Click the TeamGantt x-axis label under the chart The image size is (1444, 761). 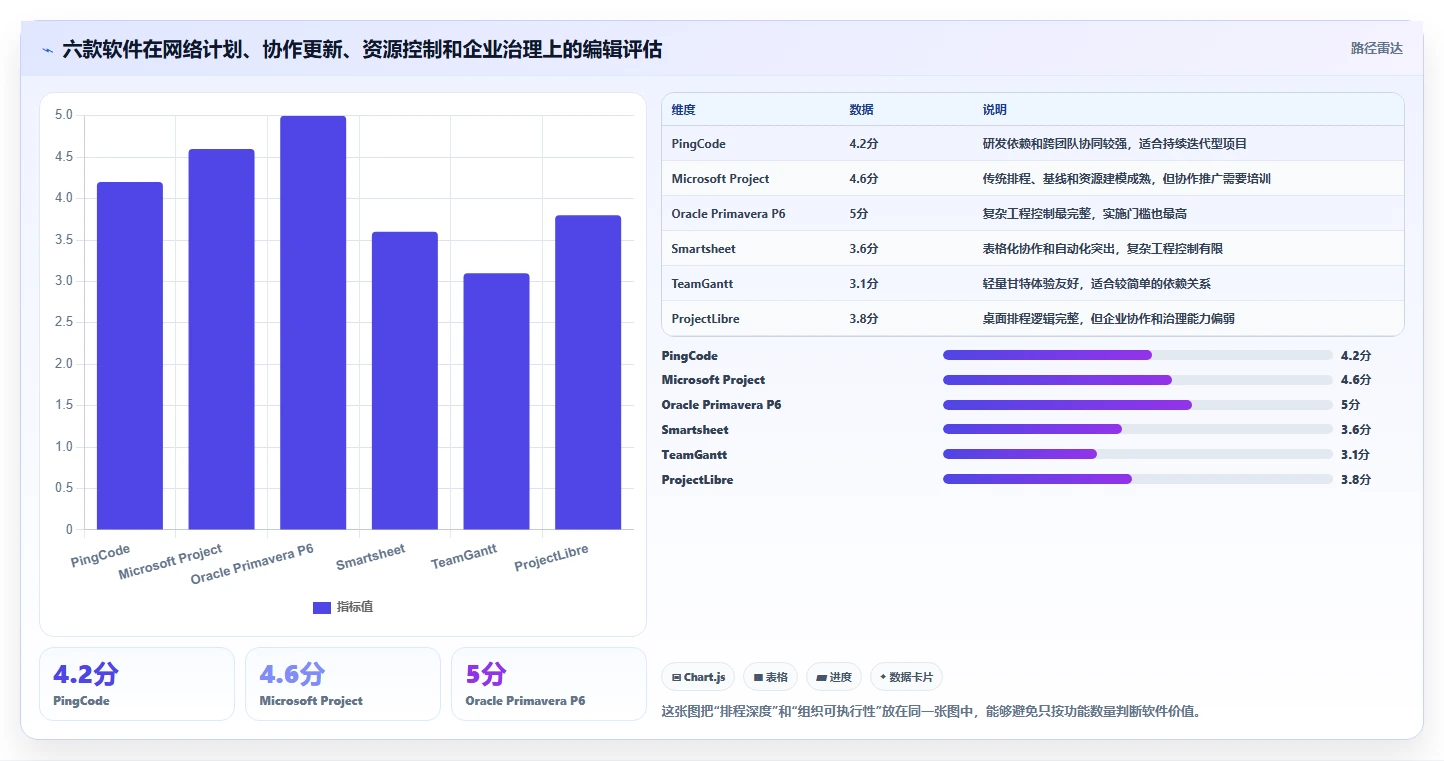[x=464, y=557]
